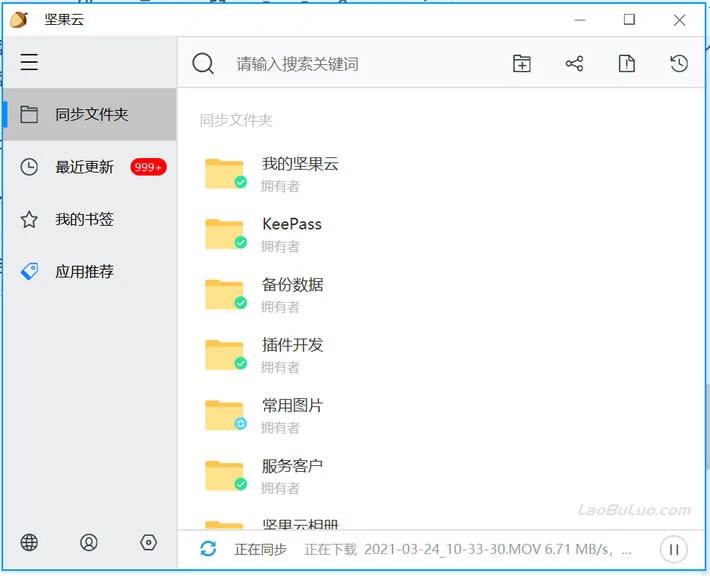Click the share icon in toolbar
Screen dimensions: 710x576
[x=574, y=63]
